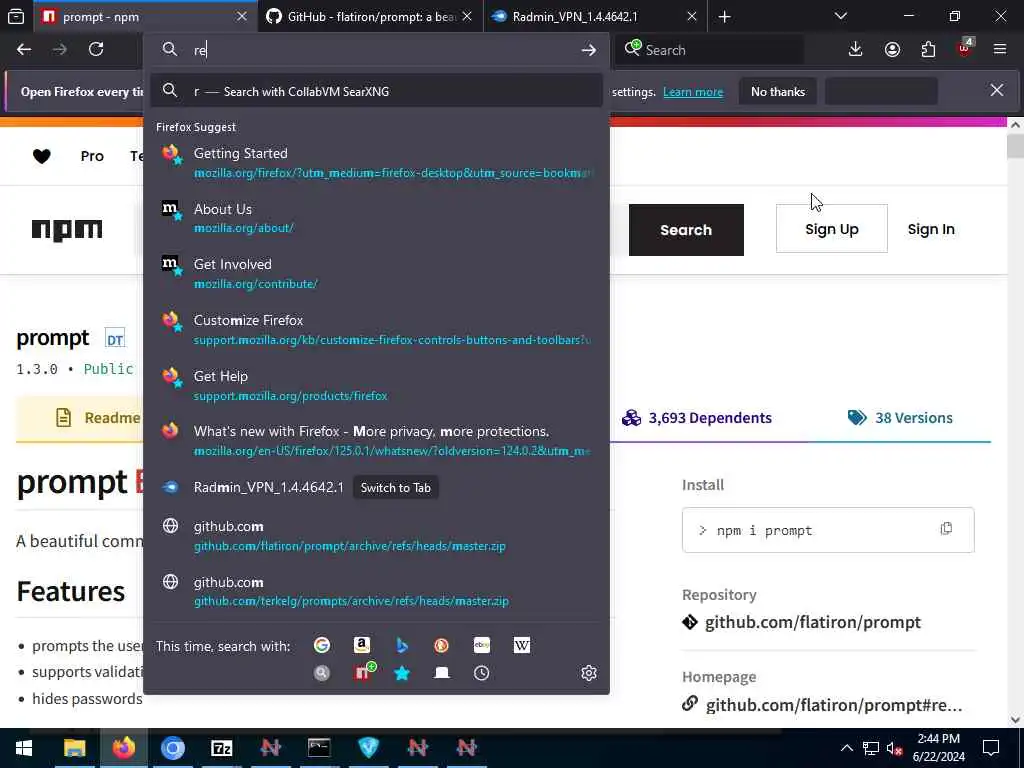Select the Get Involved suggestion
The image size is (1024, 768).
(377, 273)
